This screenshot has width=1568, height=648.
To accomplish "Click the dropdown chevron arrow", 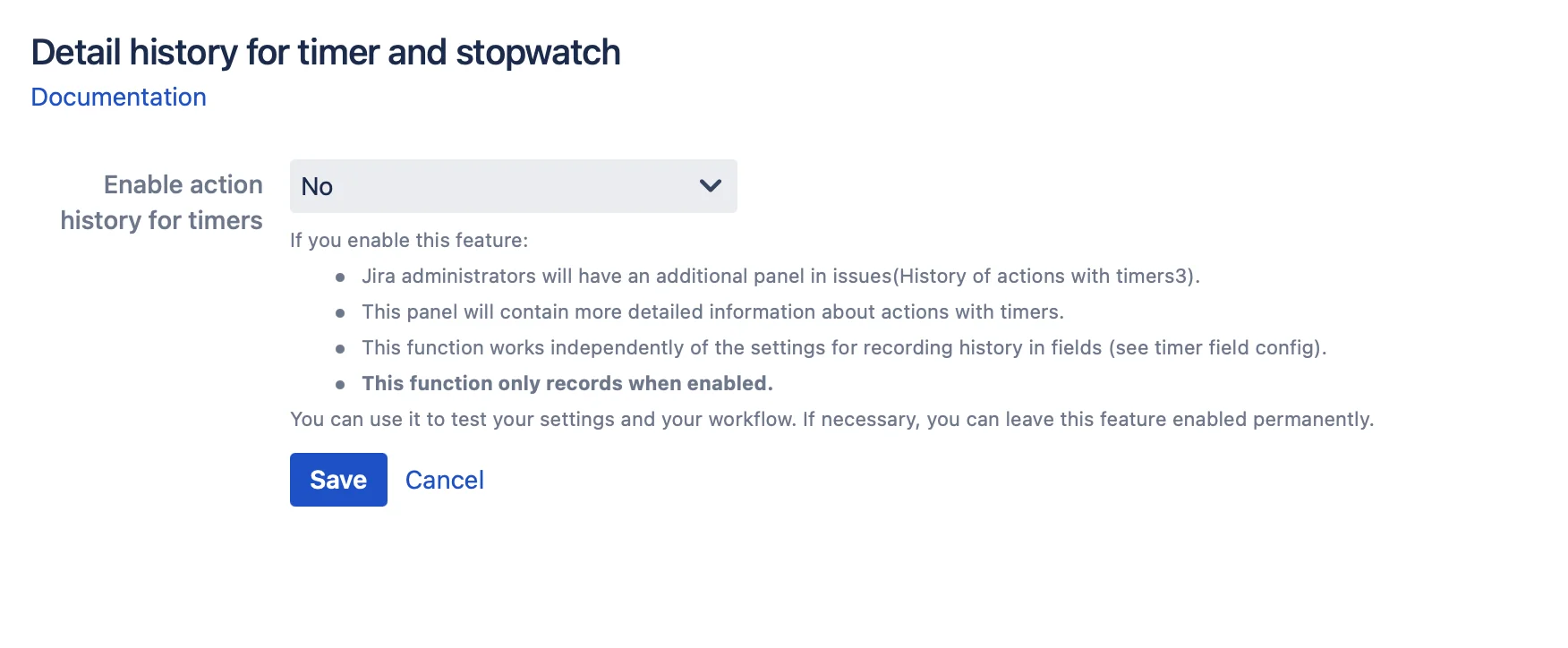I will click(x=711, y=186).
